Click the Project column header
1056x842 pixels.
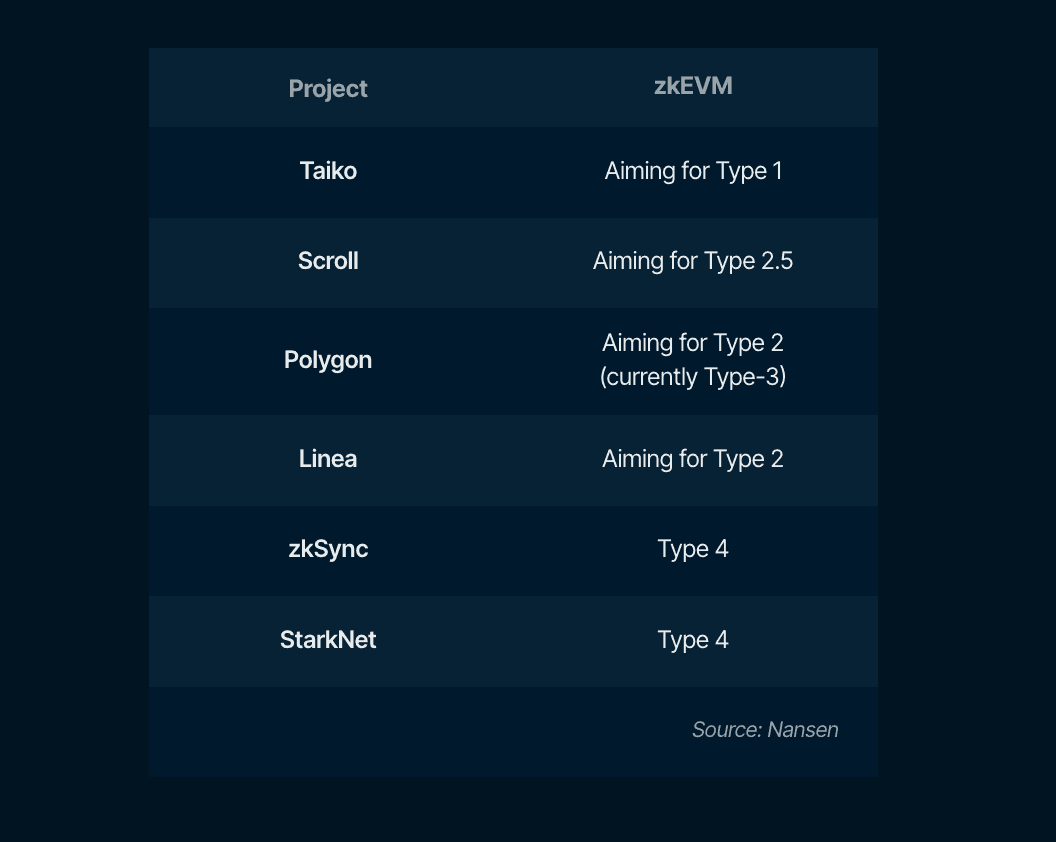coord(328,89)
